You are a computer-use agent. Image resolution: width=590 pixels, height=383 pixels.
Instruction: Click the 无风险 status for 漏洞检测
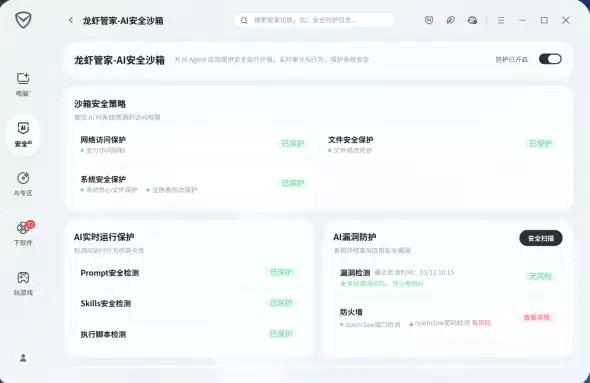click(x=540, y=277)
